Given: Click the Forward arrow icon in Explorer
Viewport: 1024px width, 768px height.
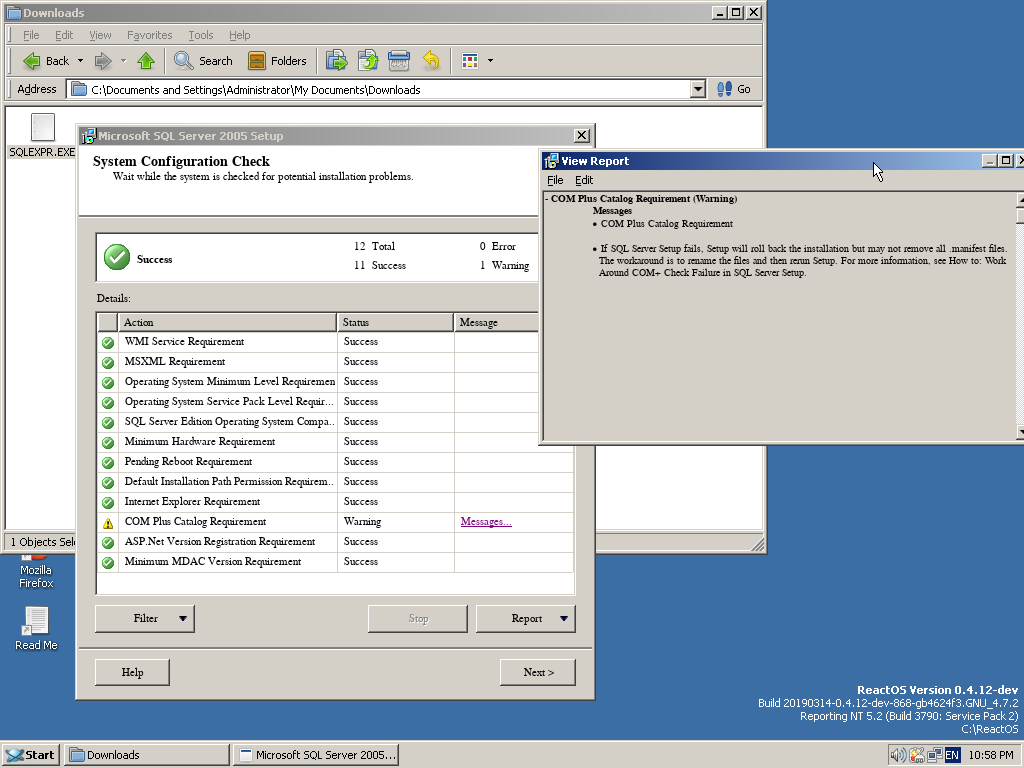Looking at the screenshot, I should click(x=103, y=61).
